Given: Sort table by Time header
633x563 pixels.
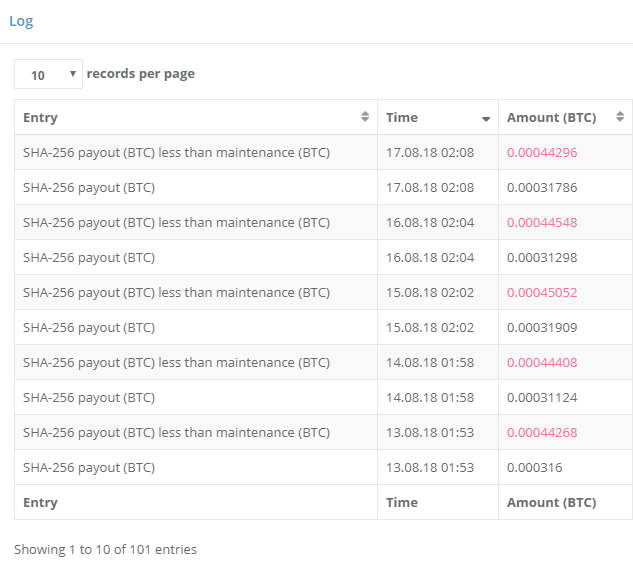Looking at the screenshot, I should click(402, 117).
